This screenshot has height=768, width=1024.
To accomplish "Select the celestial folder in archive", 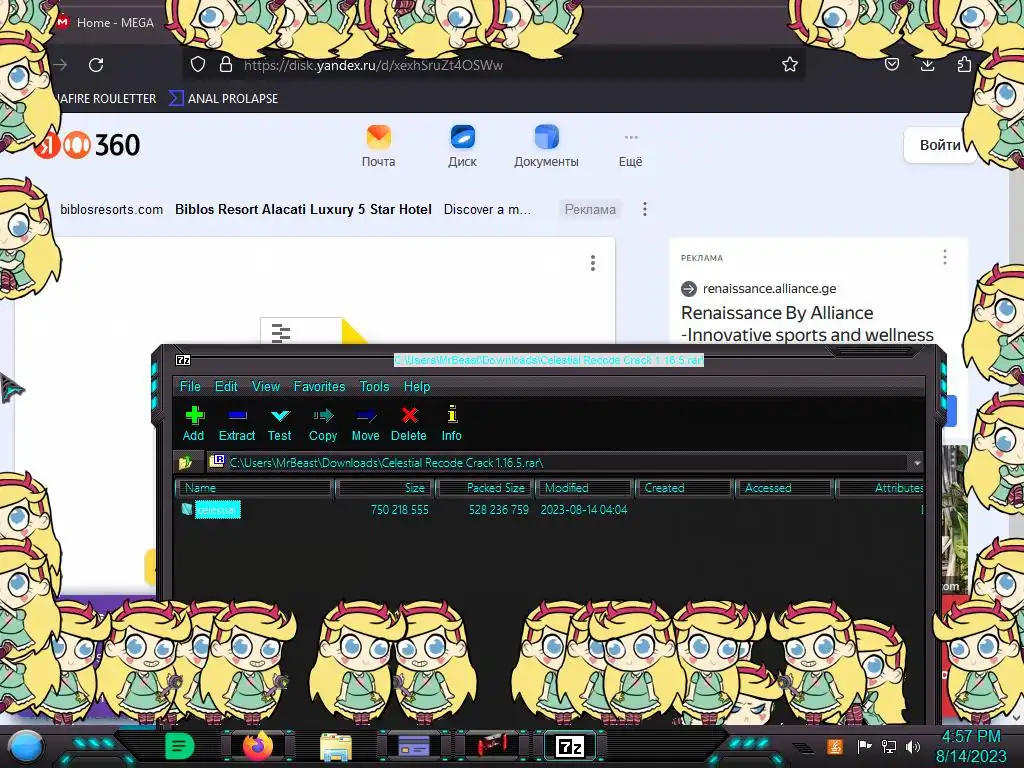I will click(x=217, y=509).
